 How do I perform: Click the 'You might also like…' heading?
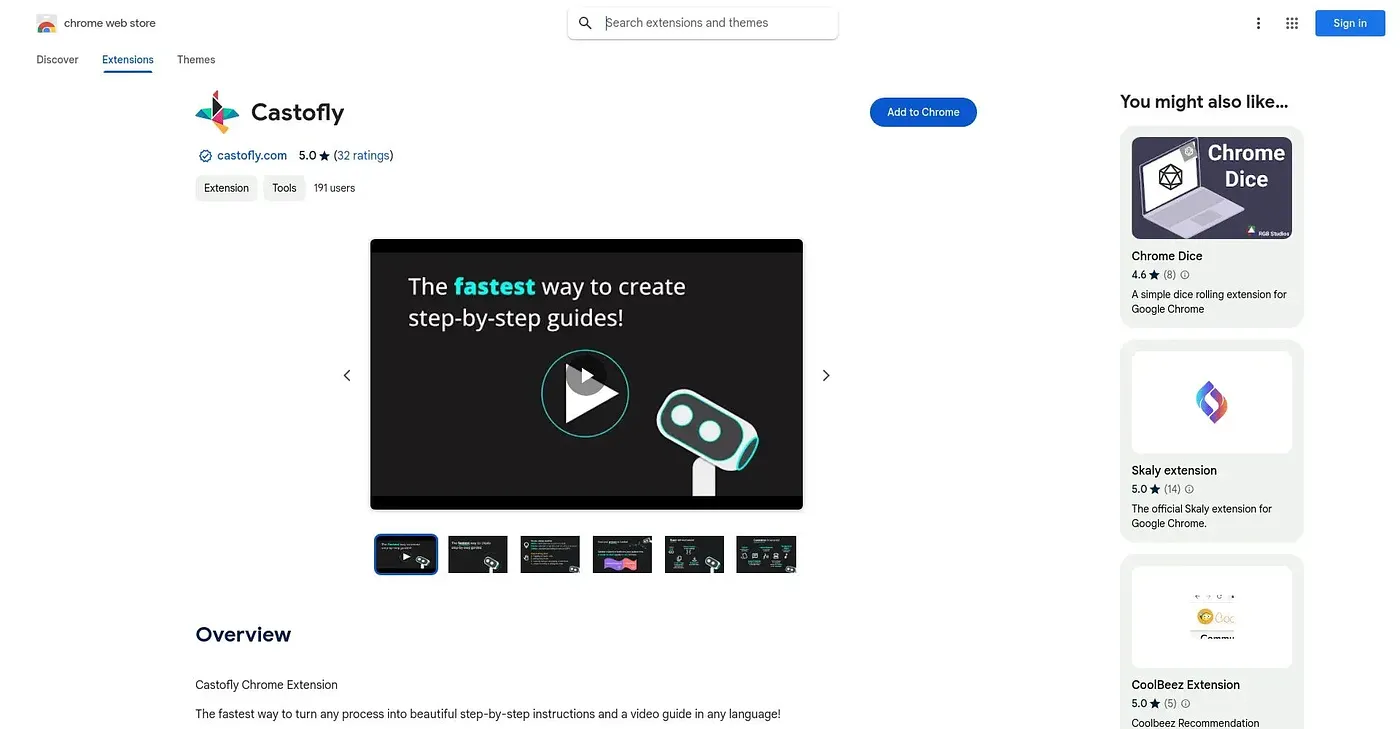tap(1204, 102)
